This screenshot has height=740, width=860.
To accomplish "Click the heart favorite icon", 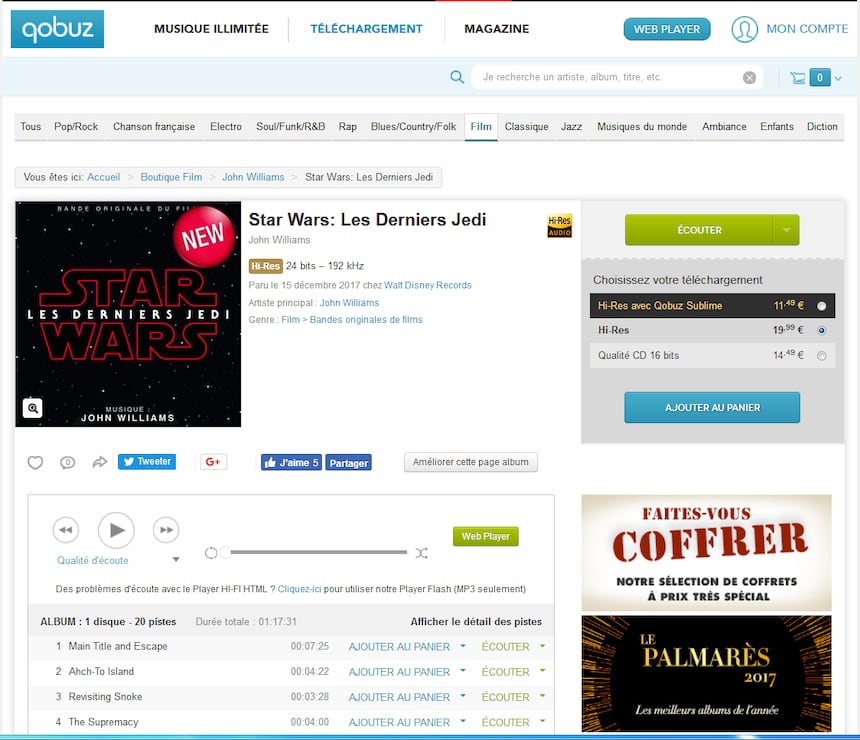I will pyautogui.click(x=35, y=462).
